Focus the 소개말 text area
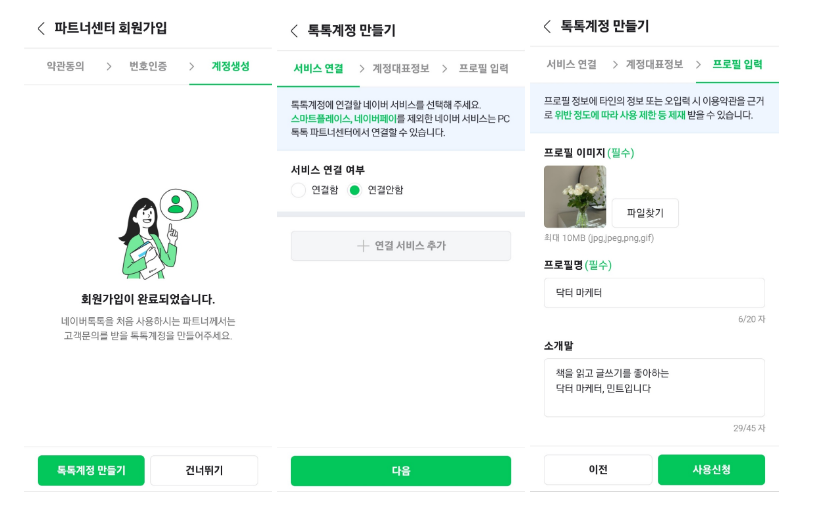Screen dimensions: 816x515 (x=654, y=387)
